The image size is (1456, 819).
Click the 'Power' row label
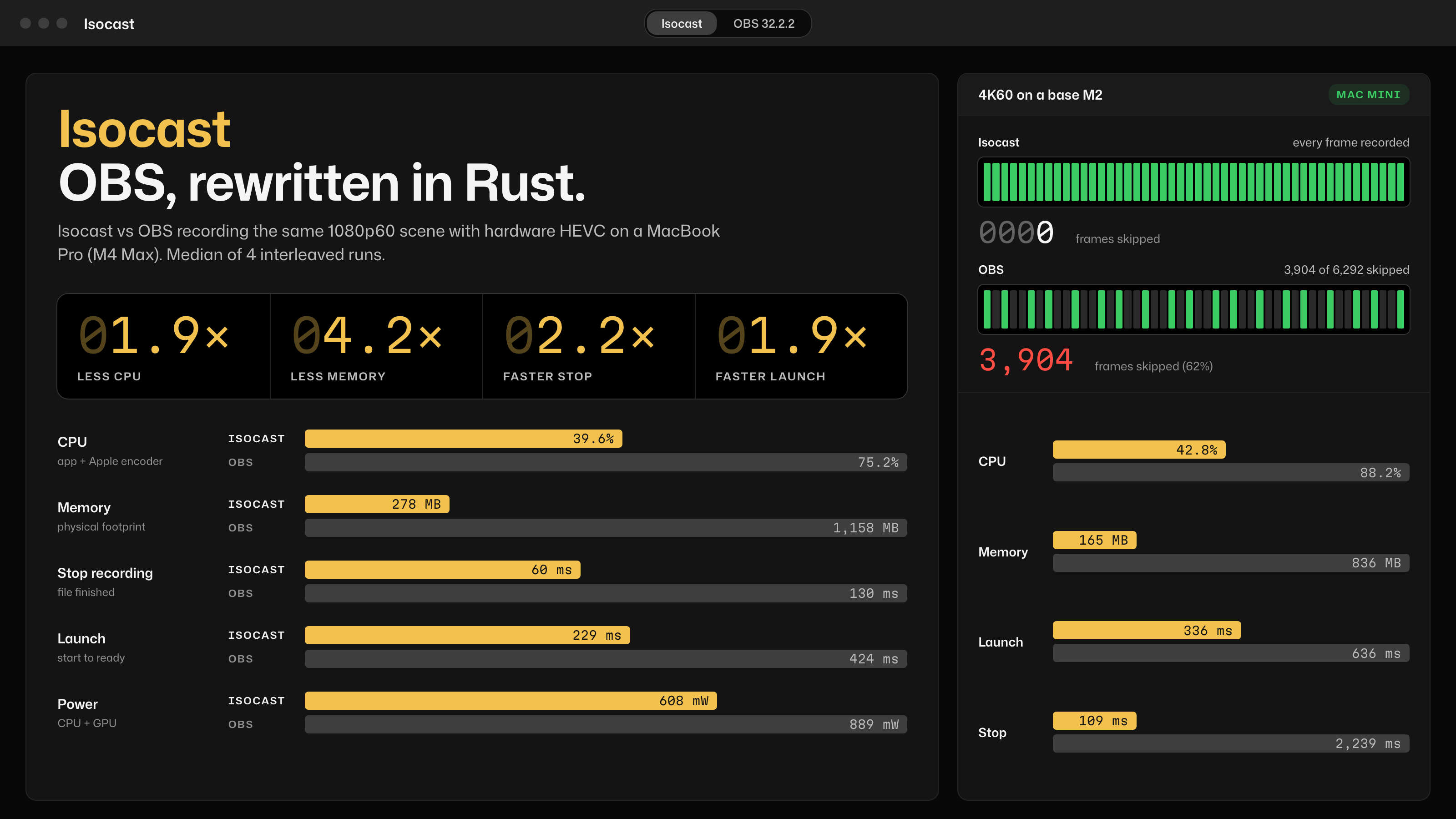pos(77,704)
